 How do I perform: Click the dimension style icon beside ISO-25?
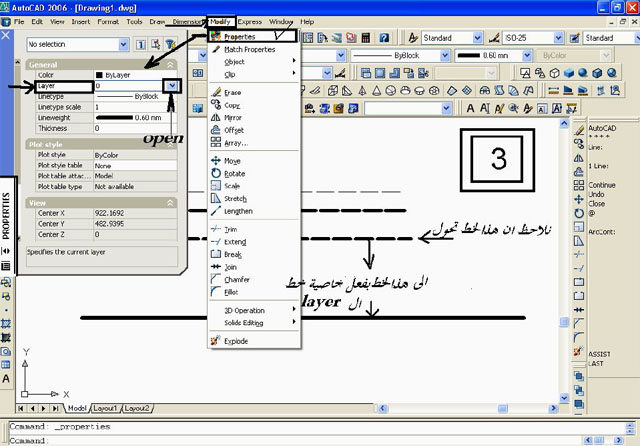(x=494, y=38)
